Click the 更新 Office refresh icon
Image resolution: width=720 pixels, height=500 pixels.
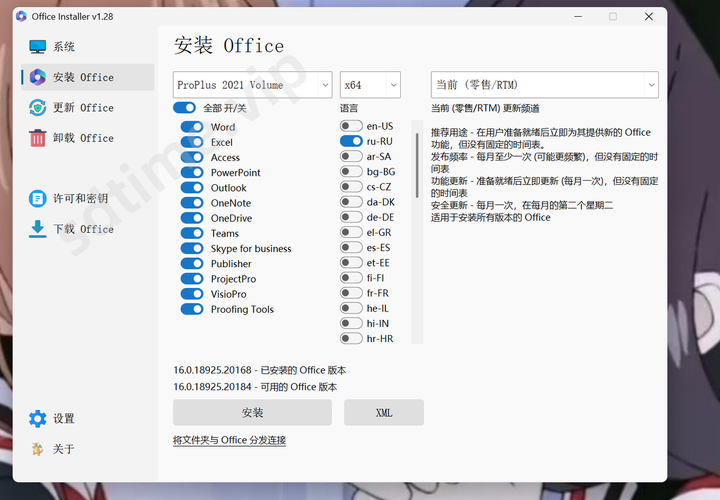click(38, 108)
